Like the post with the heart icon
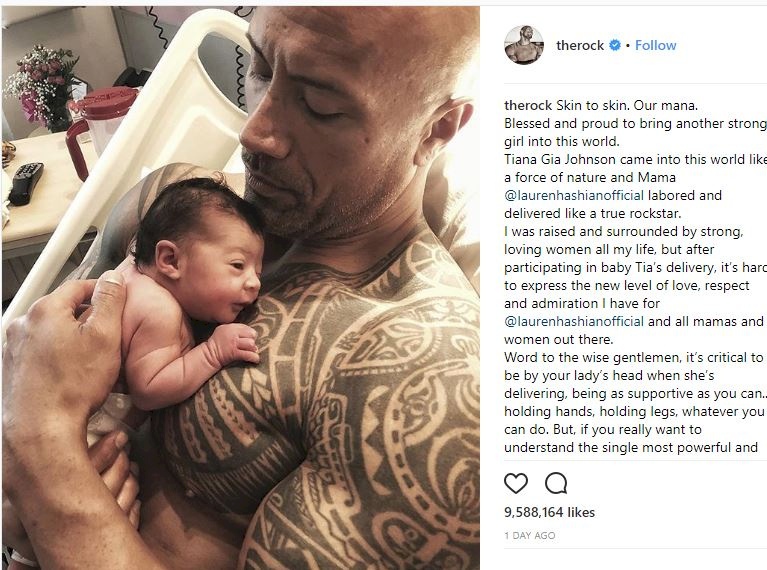This screenshot has width=767, height=570. [516, 483]
